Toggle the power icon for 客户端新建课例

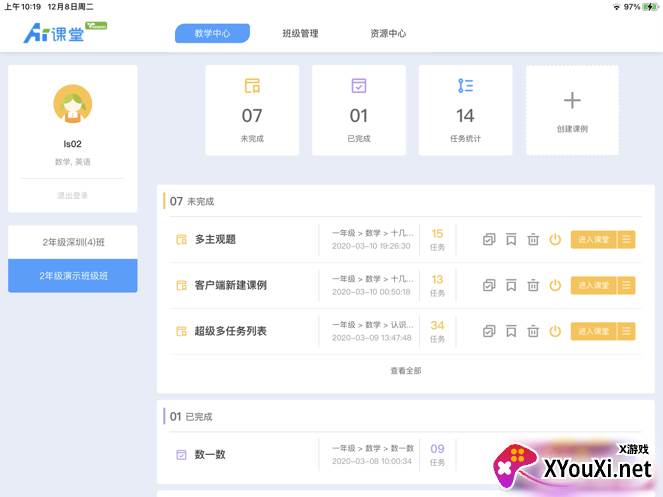click(555, 285)
